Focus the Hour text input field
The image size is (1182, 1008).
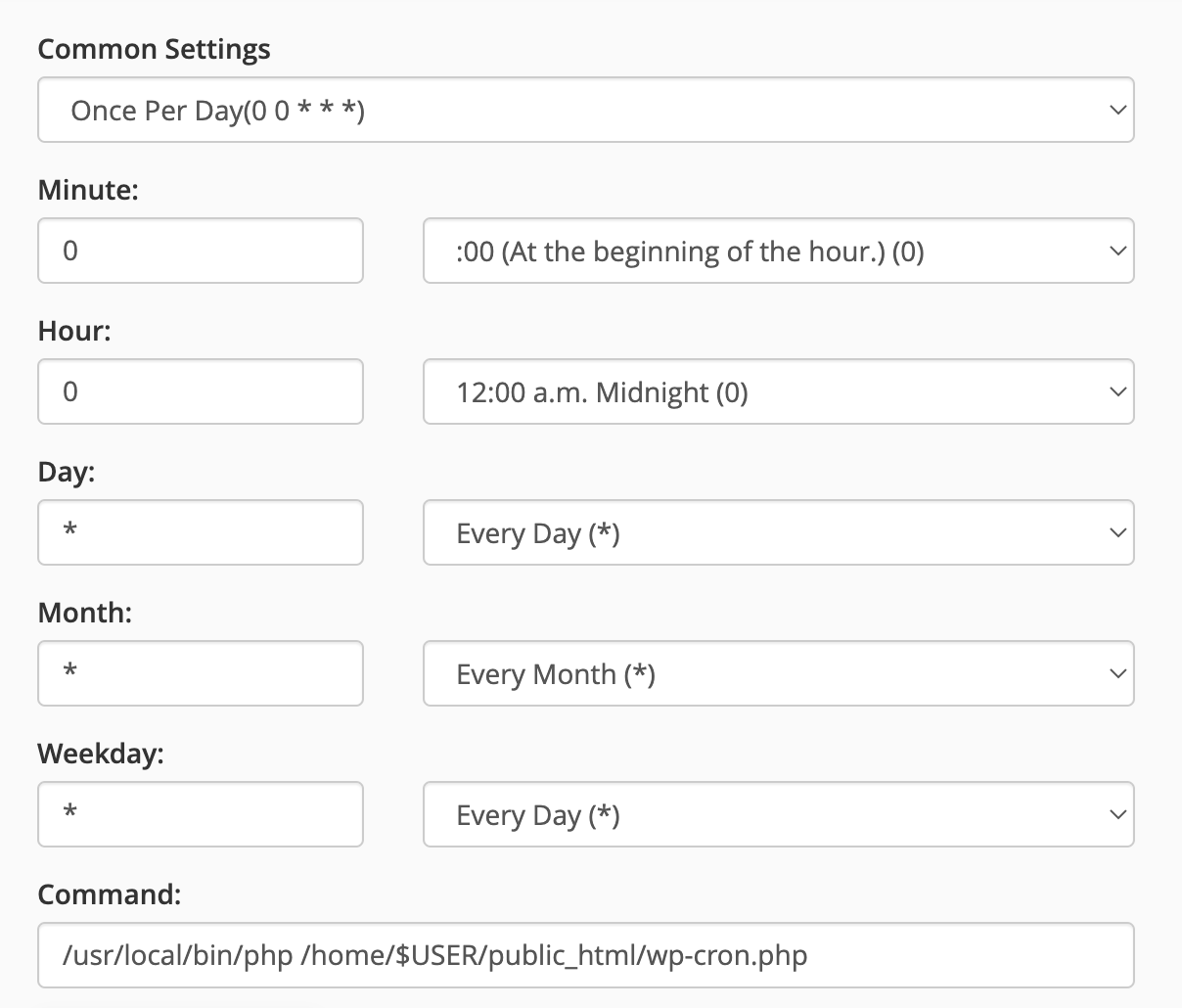click(201, 392)
